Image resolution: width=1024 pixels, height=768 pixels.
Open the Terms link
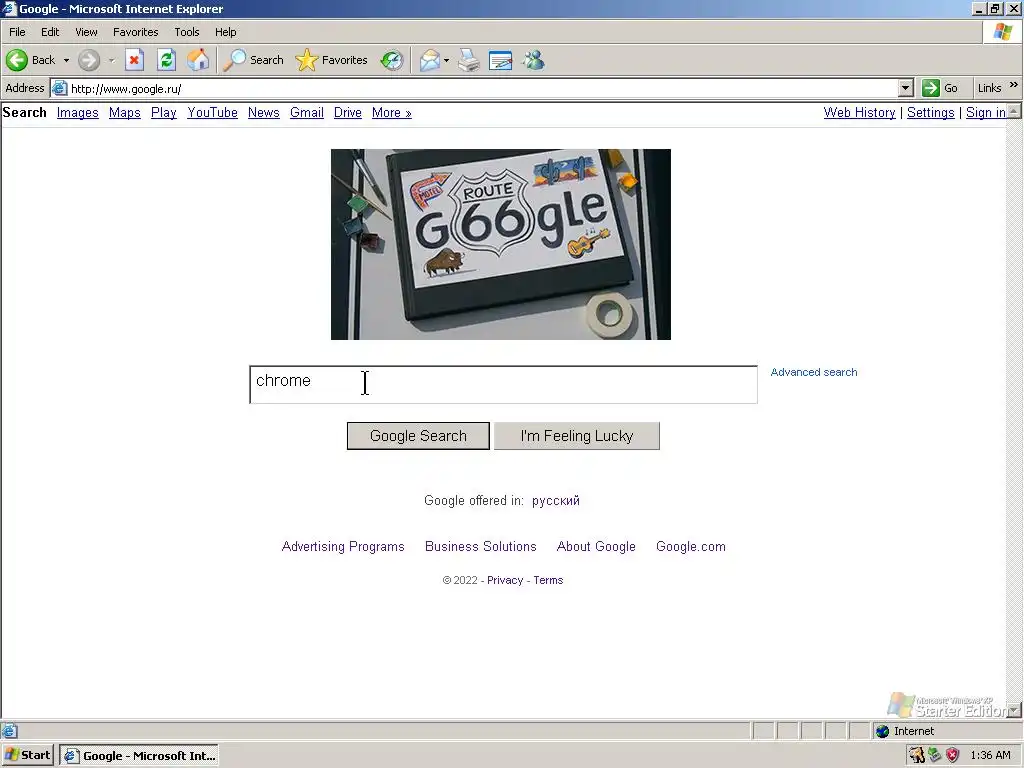pyautogui.click(x=548, y=580)
